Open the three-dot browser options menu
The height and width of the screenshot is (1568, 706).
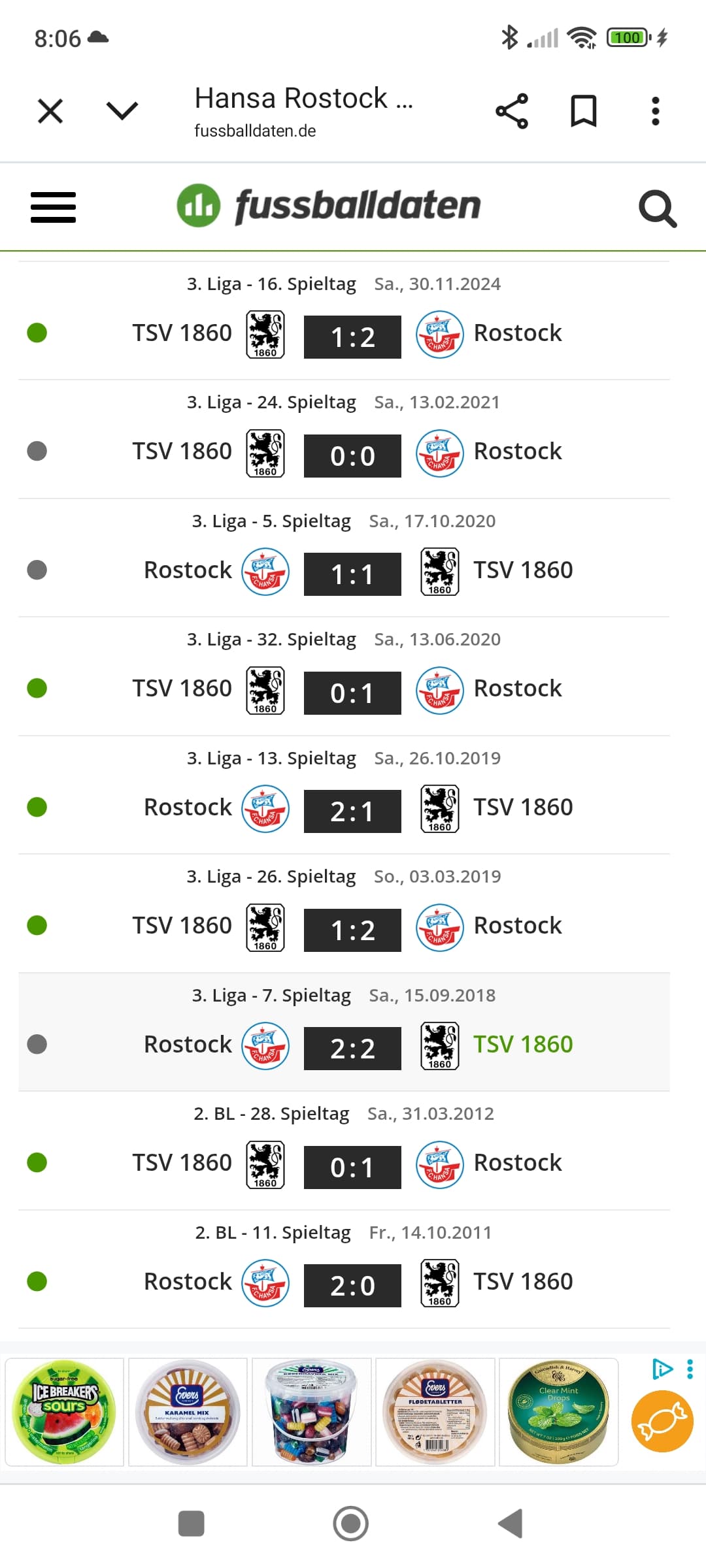point(656,111)
